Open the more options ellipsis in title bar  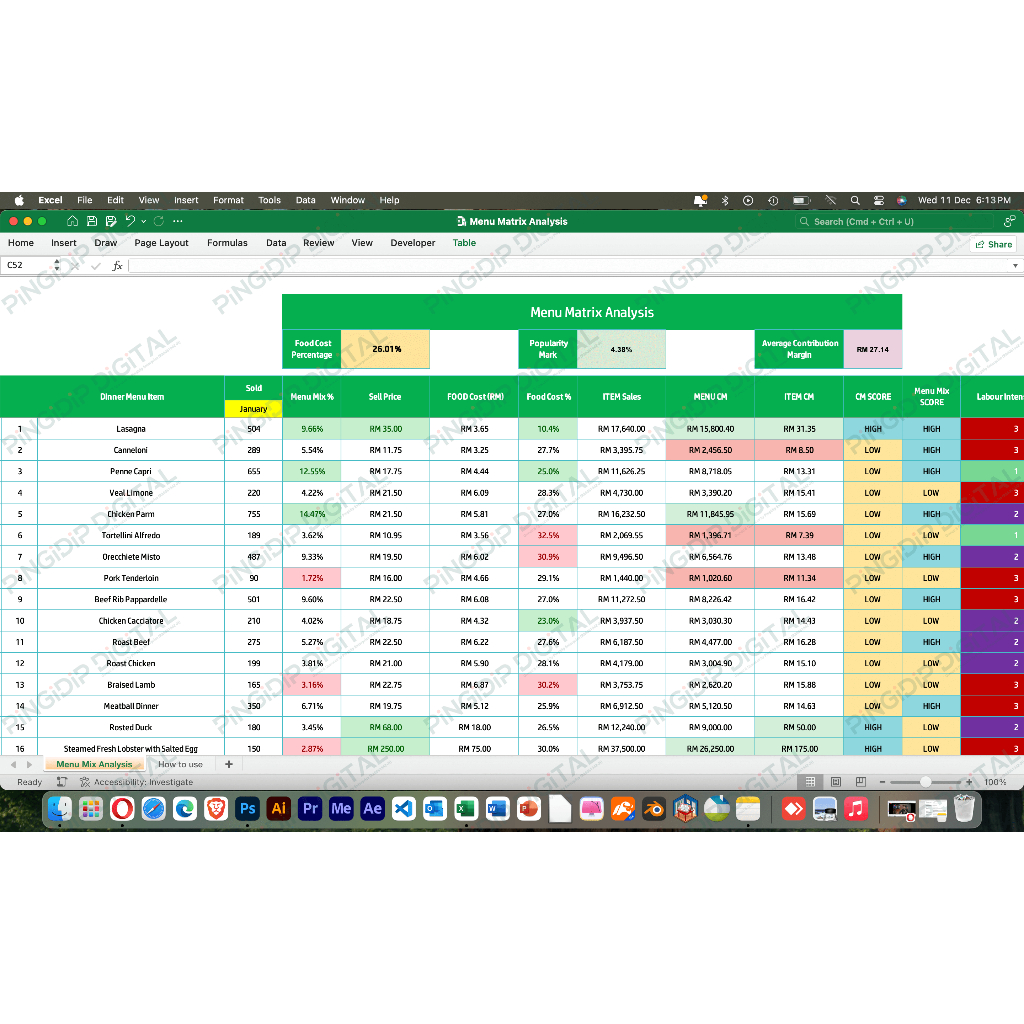pyautogui.click(x=178, y=221)
